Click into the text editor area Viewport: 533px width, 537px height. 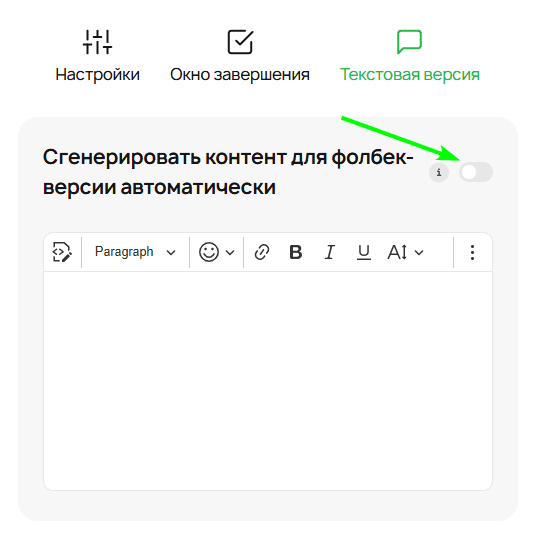(x=268, y=381)
